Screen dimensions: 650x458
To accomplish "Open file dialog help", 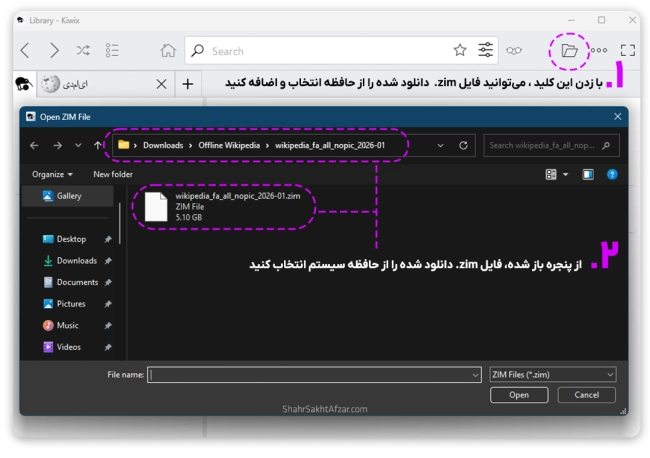I will [x=612, y=174].
